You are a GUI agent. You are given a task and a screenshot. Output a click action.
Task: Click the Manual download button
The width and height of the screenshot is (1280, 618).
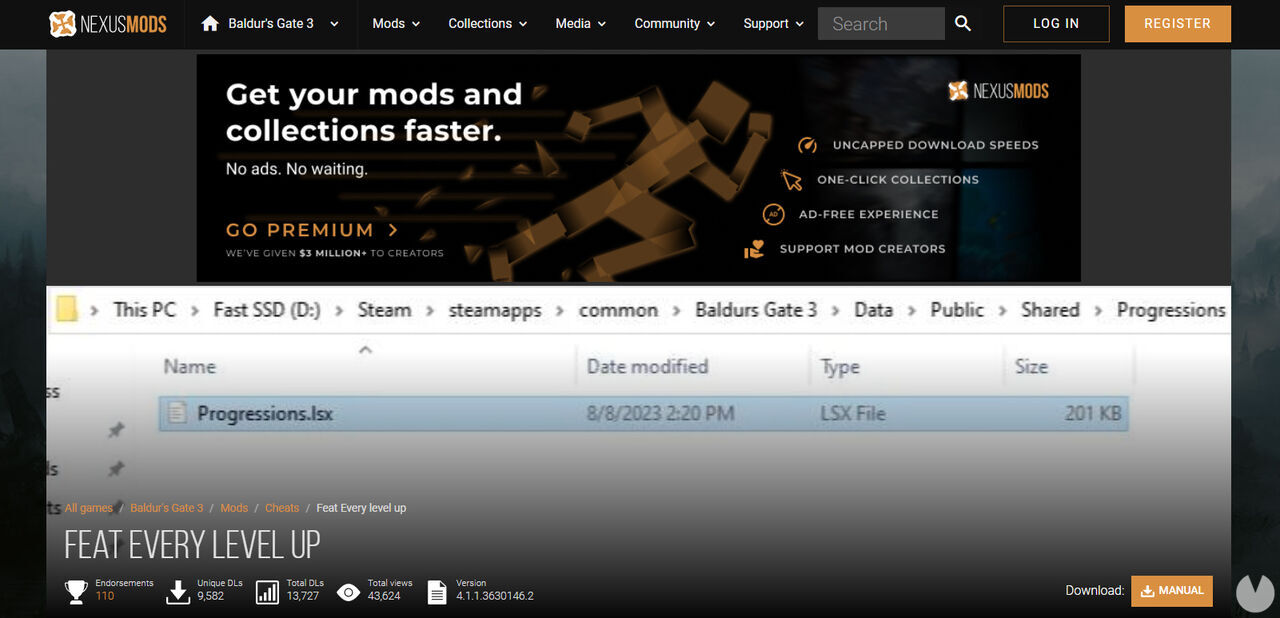tap(1171, 591)
